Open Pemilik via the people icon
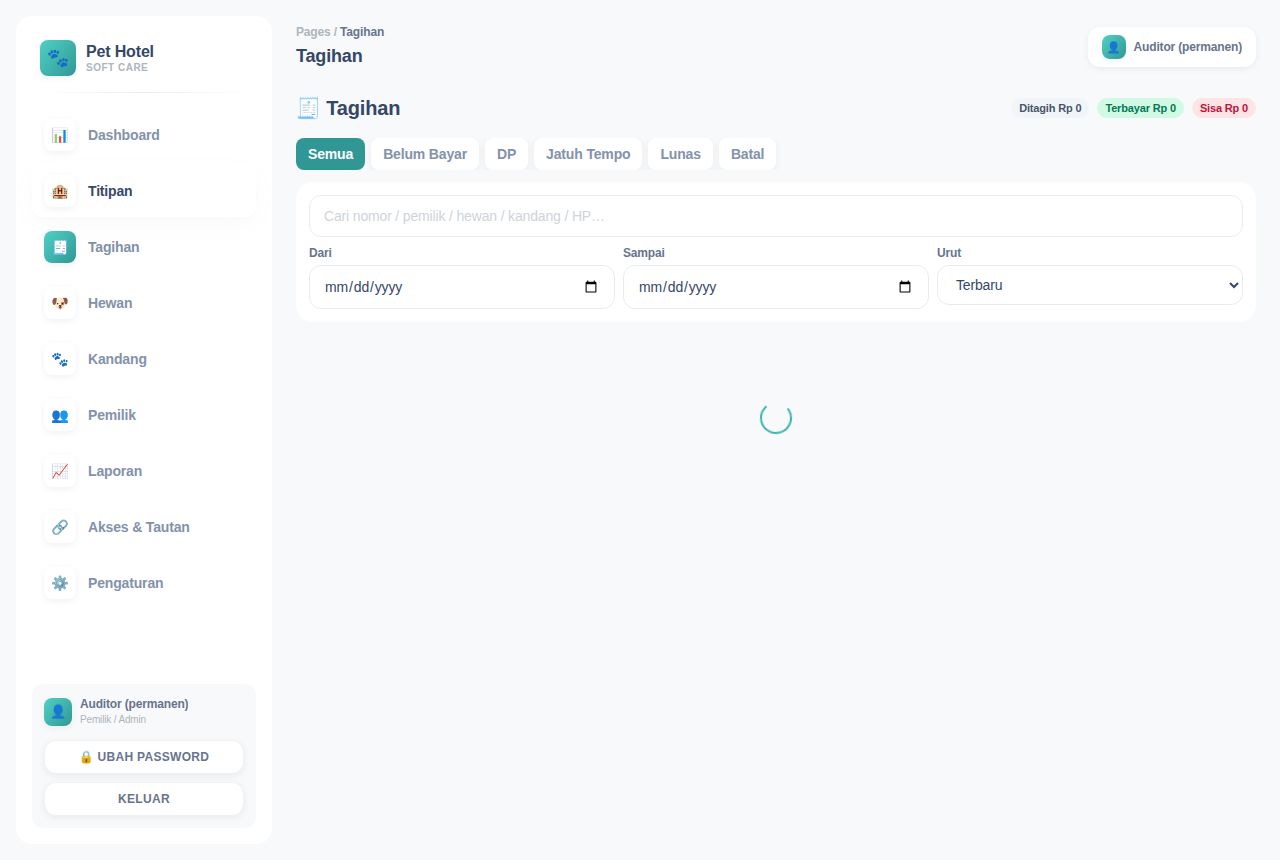This screenshot has height=860, width=1280. [x=60, y=415]
